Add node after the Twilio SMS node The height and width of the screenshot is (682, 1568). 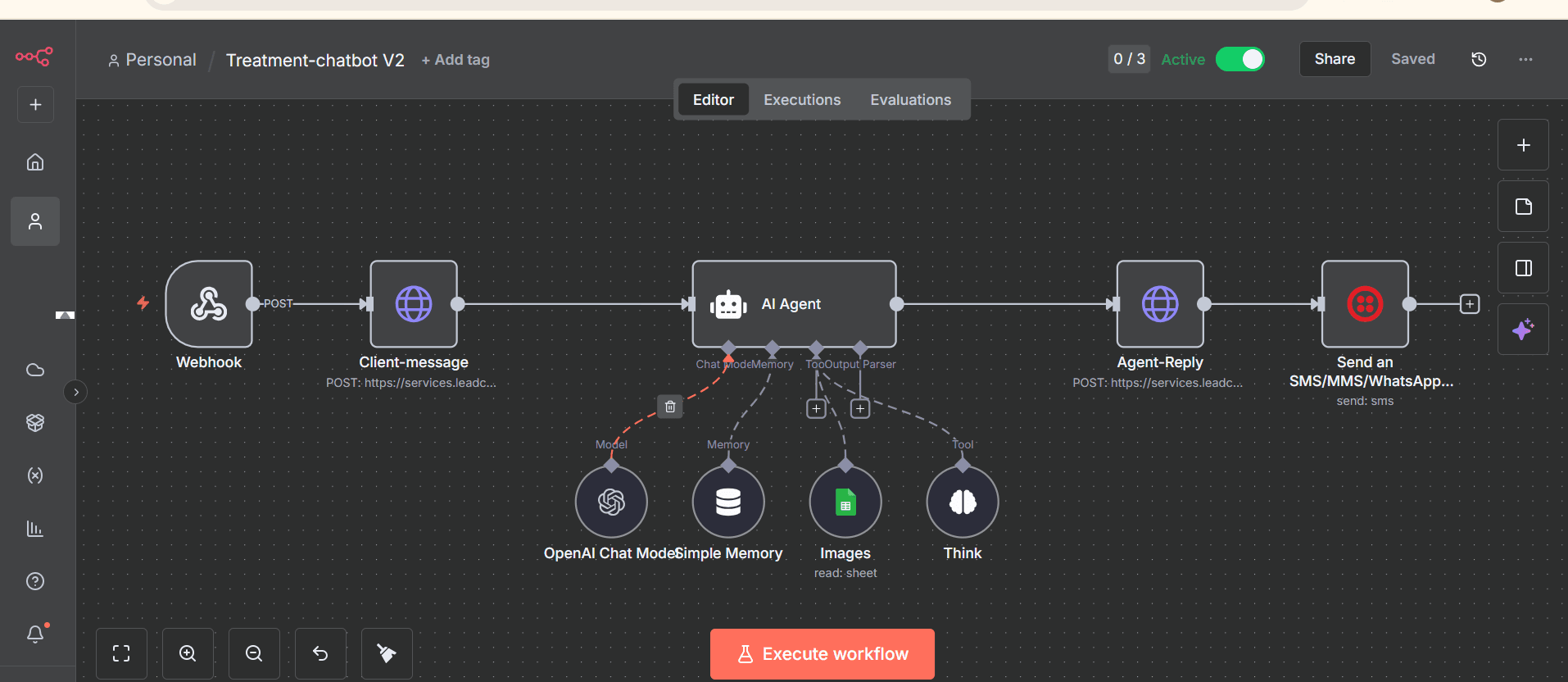(x=1470, y=304)
